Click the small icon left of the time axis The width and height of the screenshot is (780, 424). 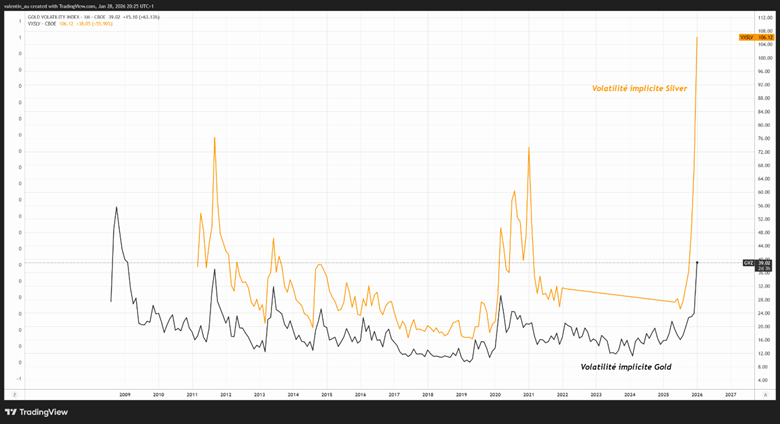click(14, 394)
